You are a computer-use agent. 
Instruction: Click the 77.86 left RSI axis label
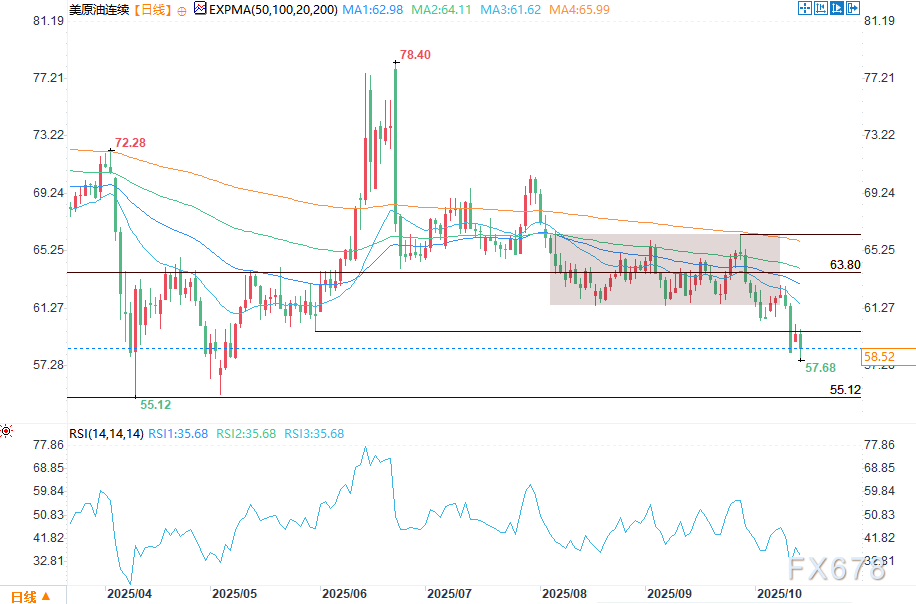(48, 445)
